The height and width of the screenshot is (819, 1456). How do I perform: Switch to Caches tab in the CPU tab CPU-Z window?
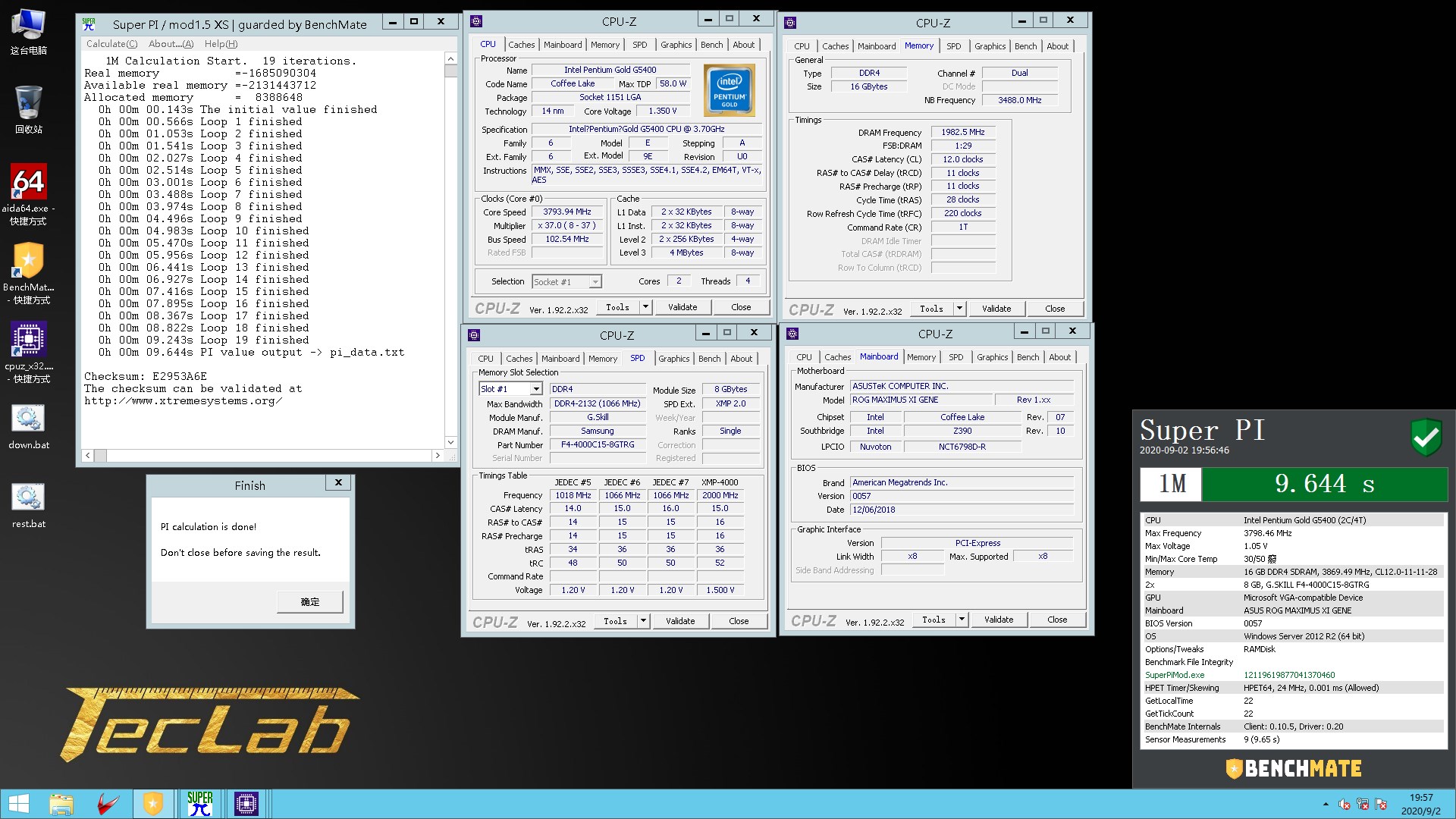click(x=521, y=45)
